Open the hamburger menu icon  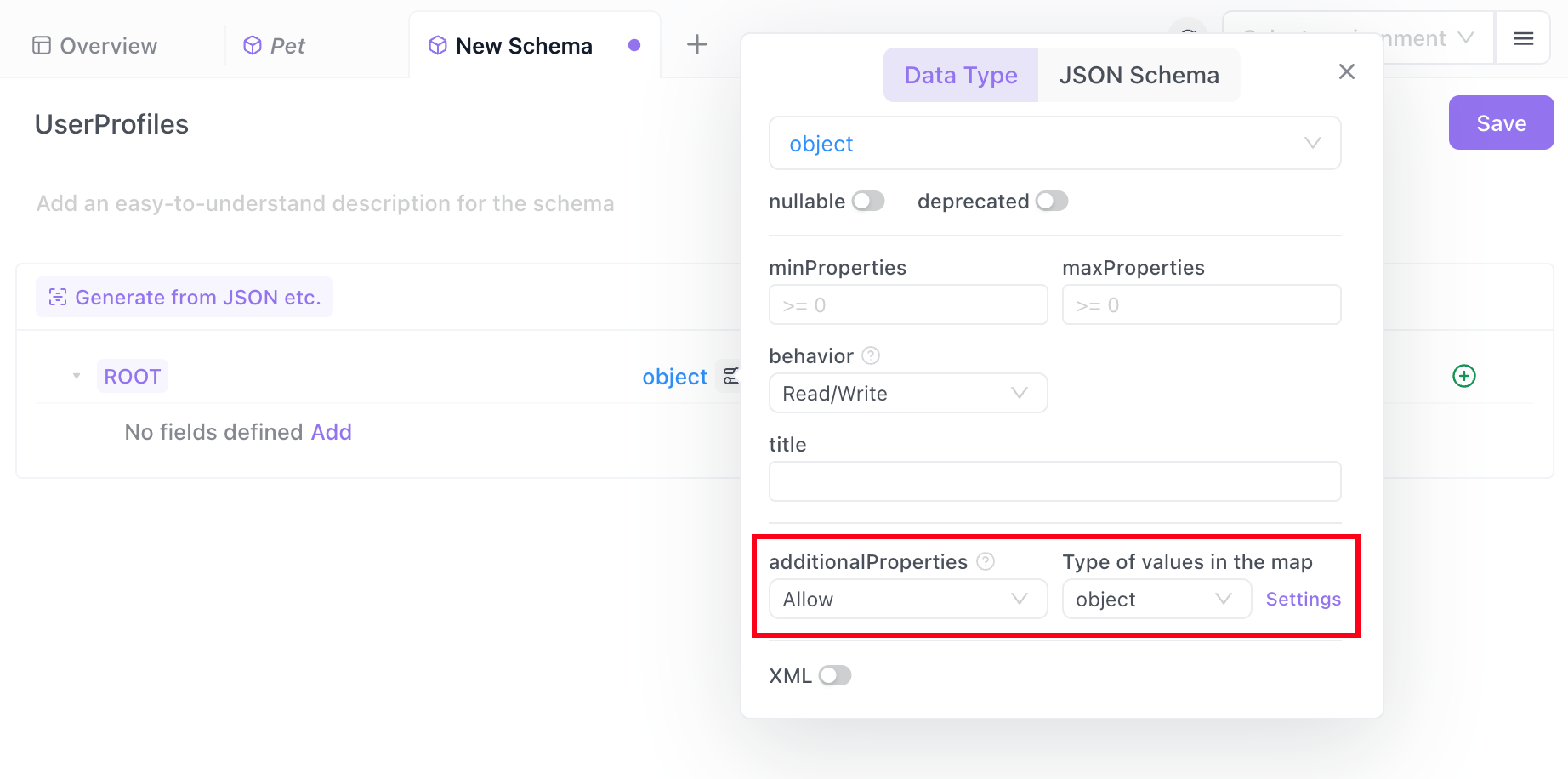(1523, 38)
